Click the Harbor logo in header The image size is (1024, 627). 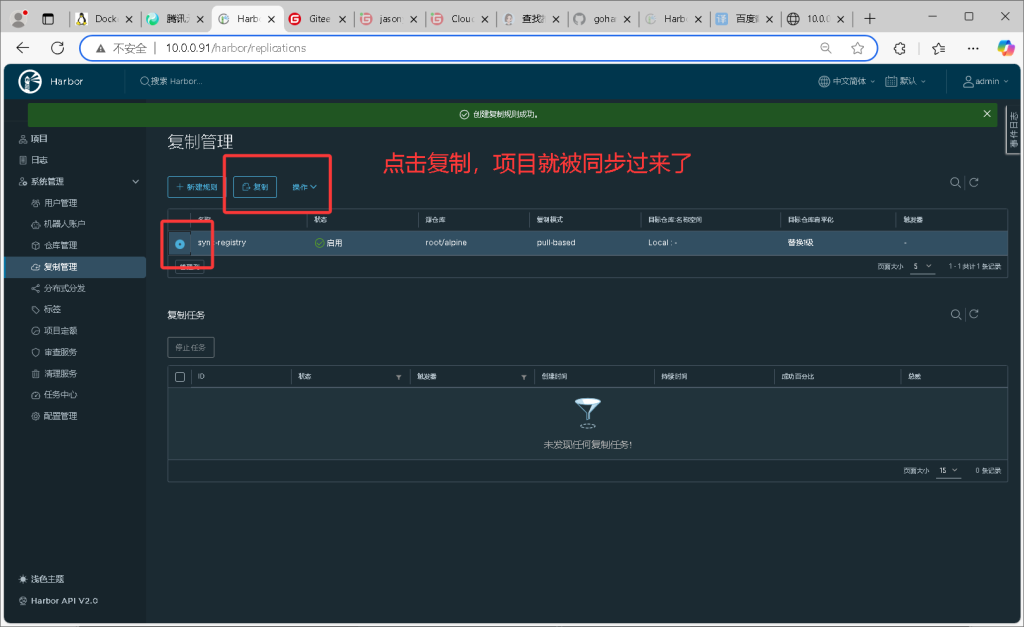pyautogui.click(x=29, y=81)
